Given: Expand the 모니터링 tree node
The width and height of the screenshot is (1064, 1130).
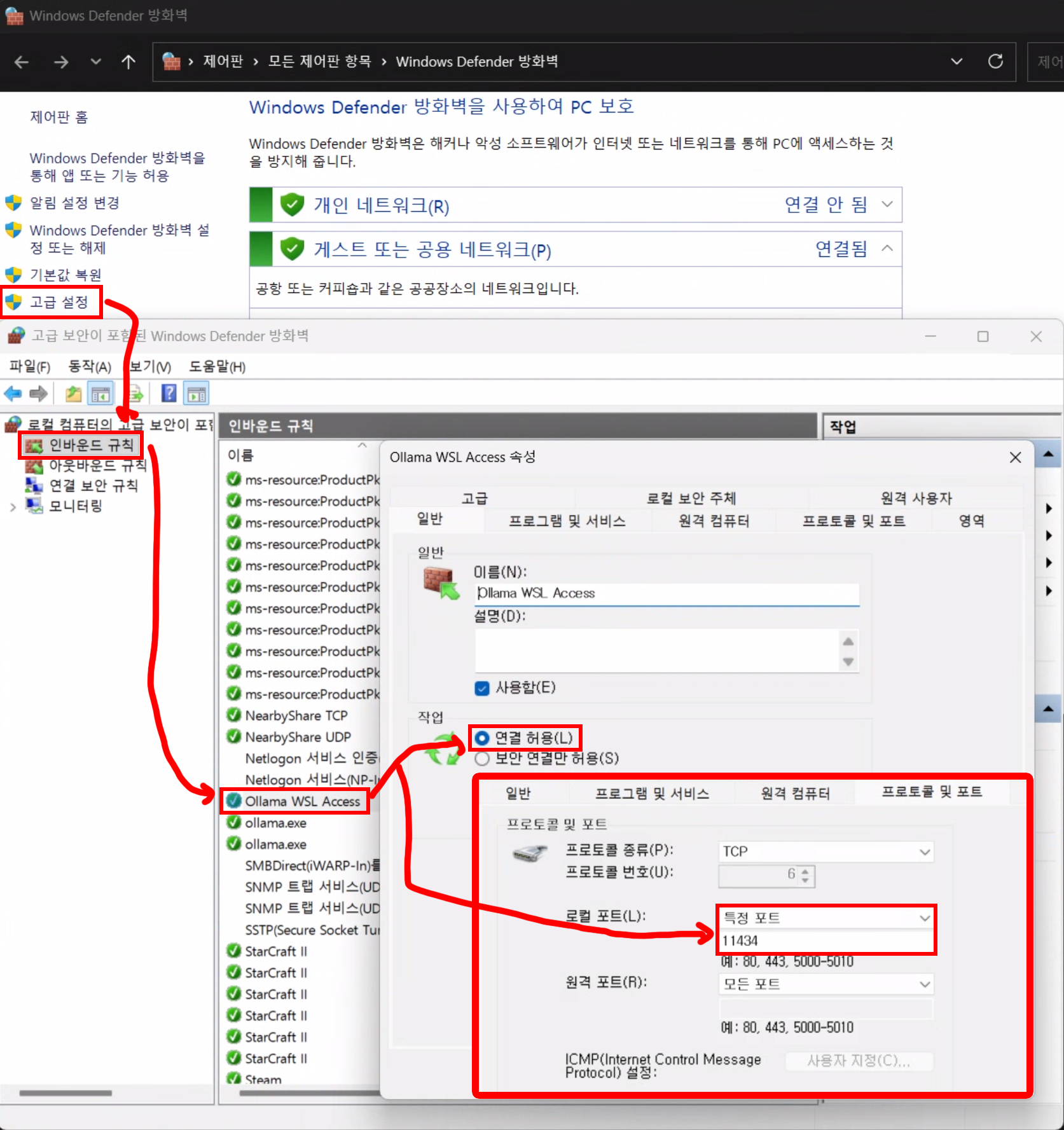Looking at the screenshot, I should (x=13, y=507).
